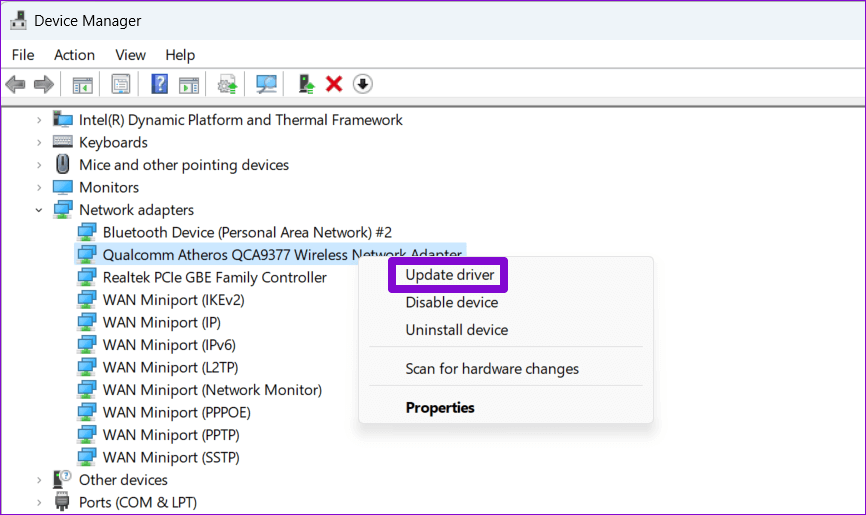Click the Properties toolbar icon
The width and height of the screenshot is (866, 515).
pos(121,84)
